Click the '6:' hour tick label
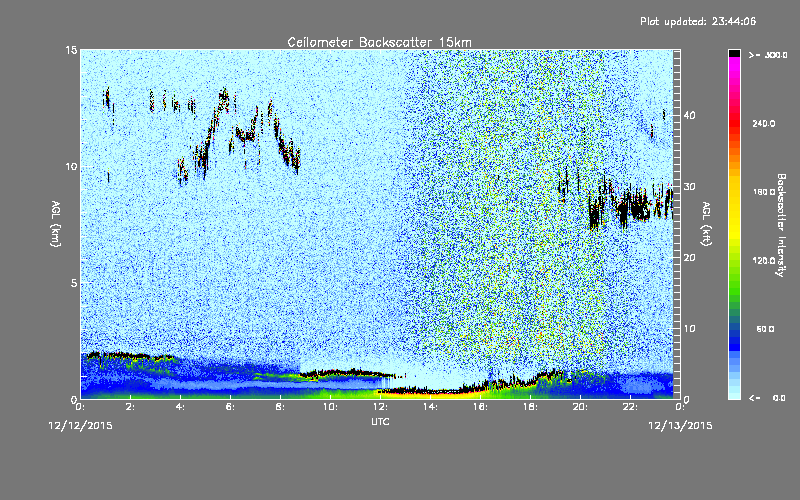Screen dimensions: 800x500 231,407
